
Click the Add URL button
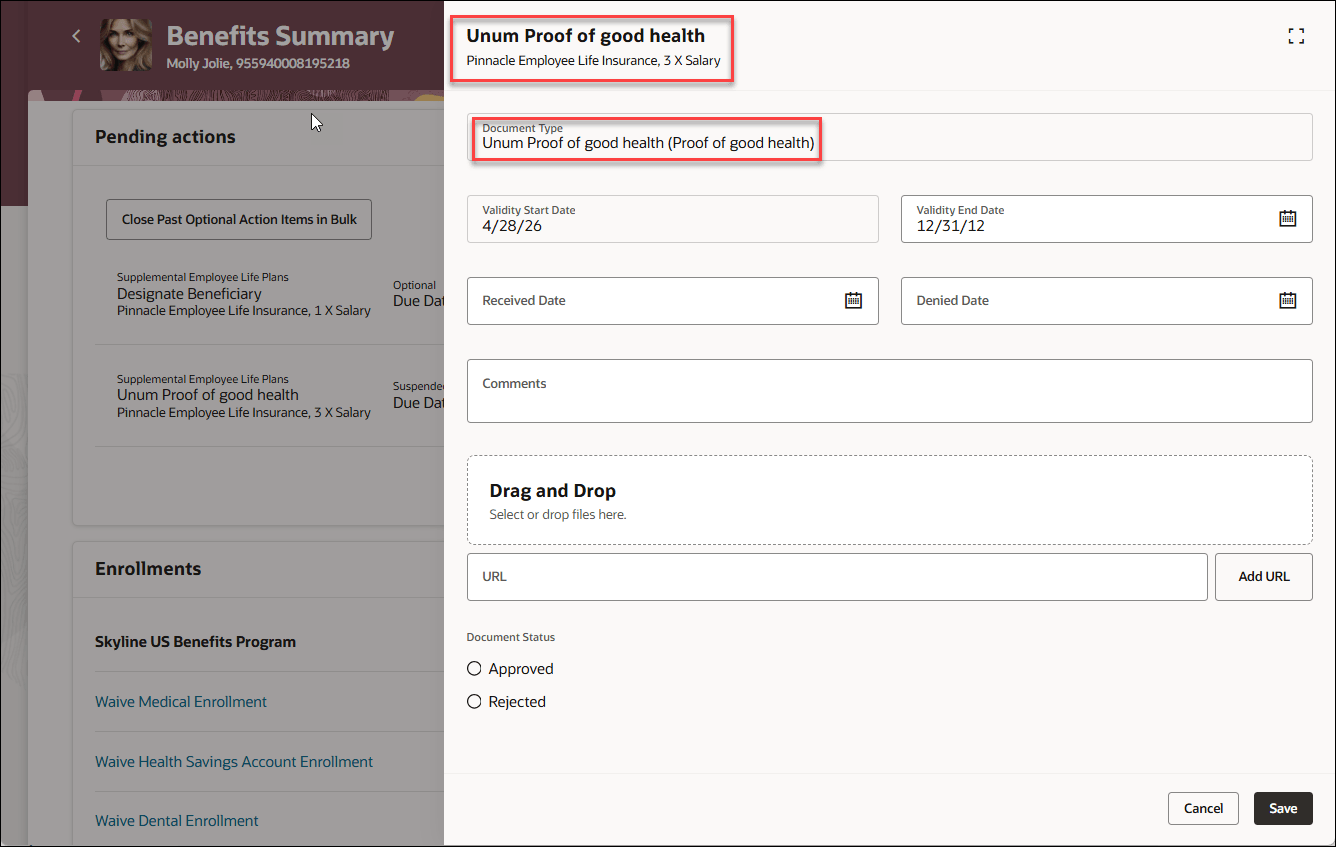tap(1263, 577)
